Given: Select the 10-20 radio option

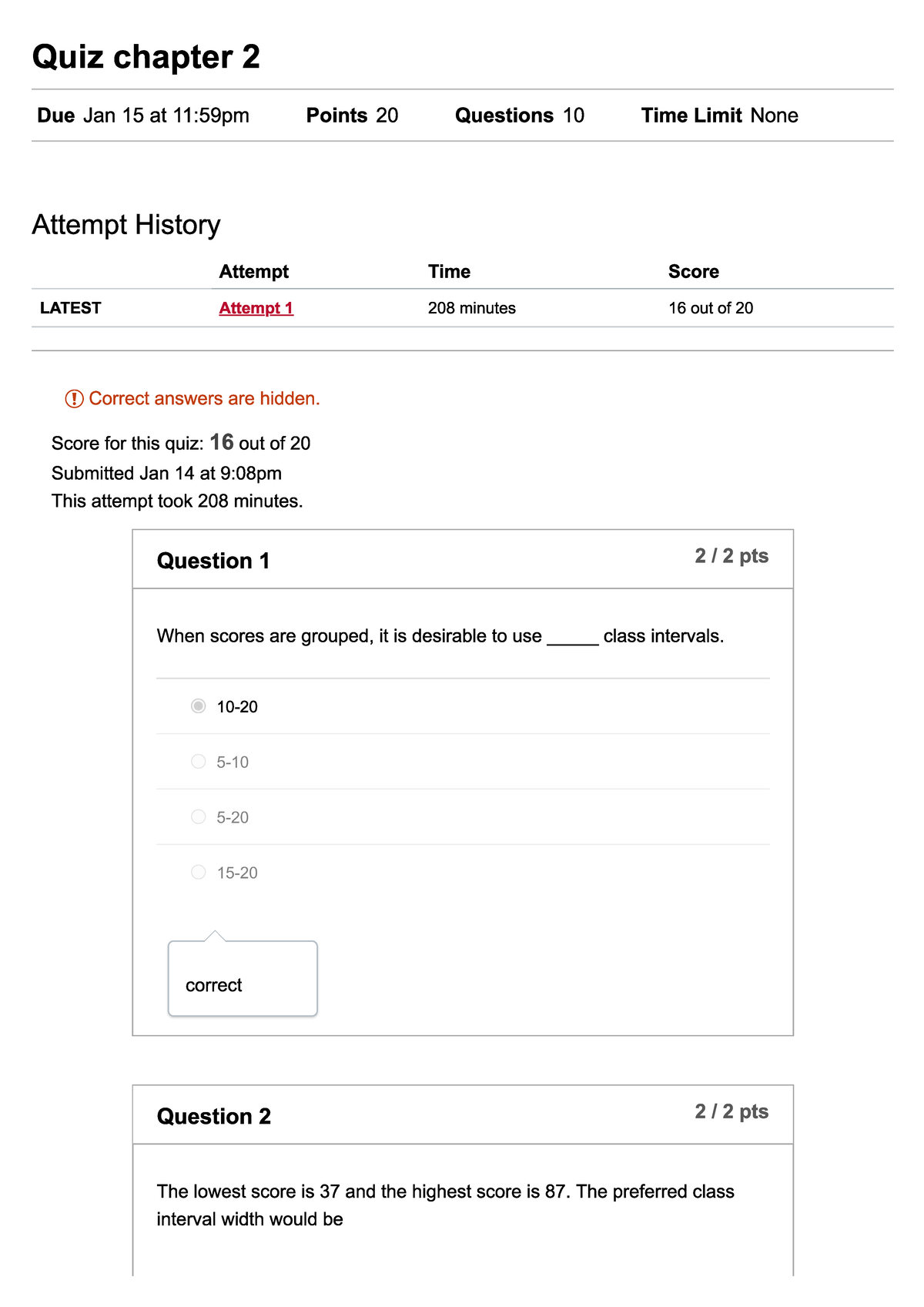Looking at the screenshot, I should tap(199, 706).
